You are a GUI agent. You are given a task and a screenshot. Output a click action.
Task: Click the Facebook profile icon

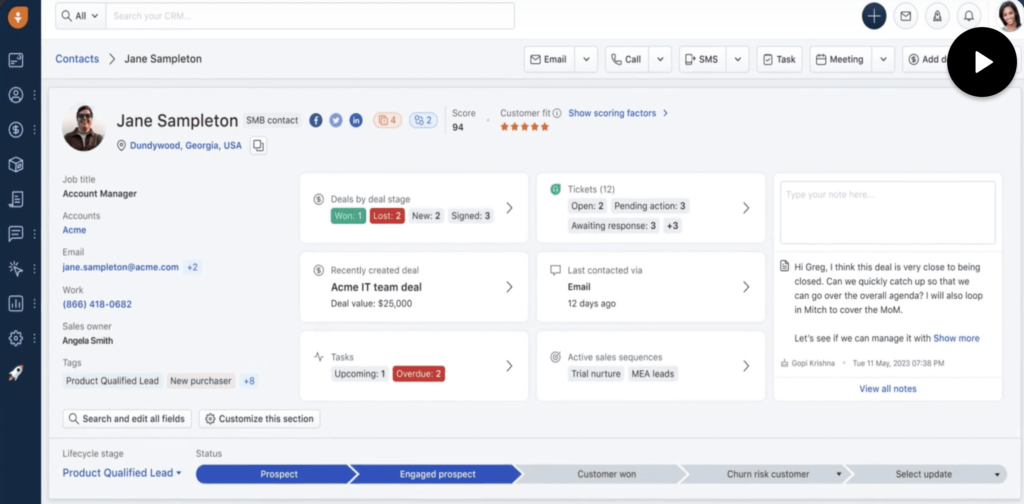click(316, 120)
